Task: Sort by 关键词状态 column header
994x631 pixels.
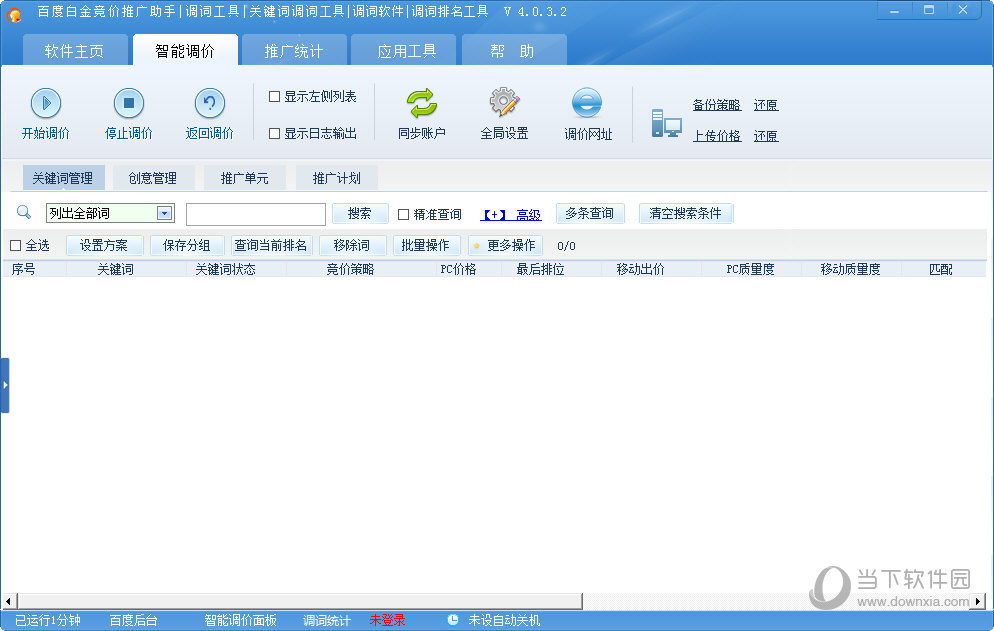Action: (x=226, y=269)
